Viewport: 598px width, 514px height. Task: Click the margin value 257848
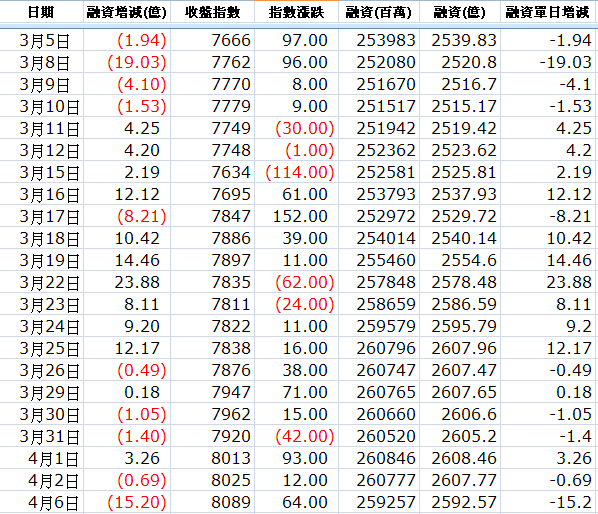tap(379, 282)
